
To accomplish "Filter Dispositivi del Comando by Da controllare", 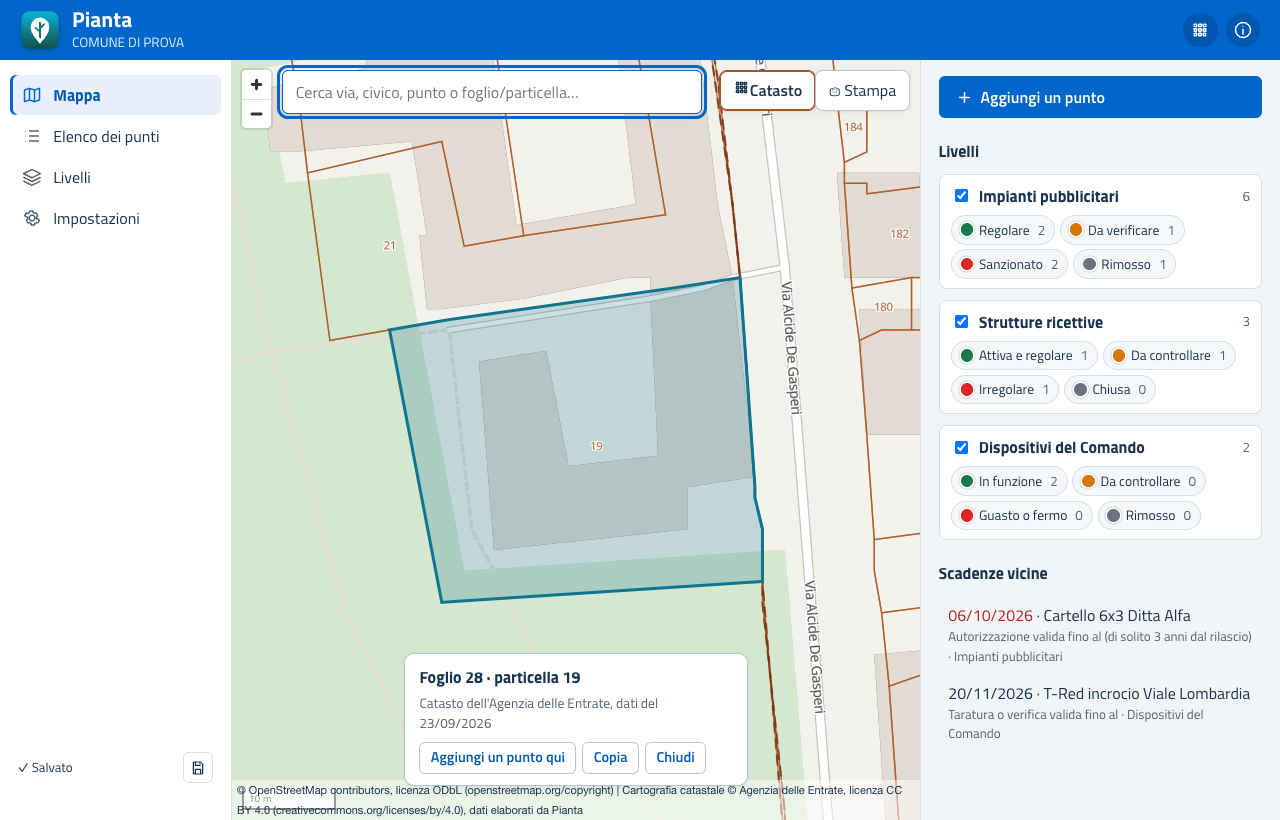I will pos(1139,481).
